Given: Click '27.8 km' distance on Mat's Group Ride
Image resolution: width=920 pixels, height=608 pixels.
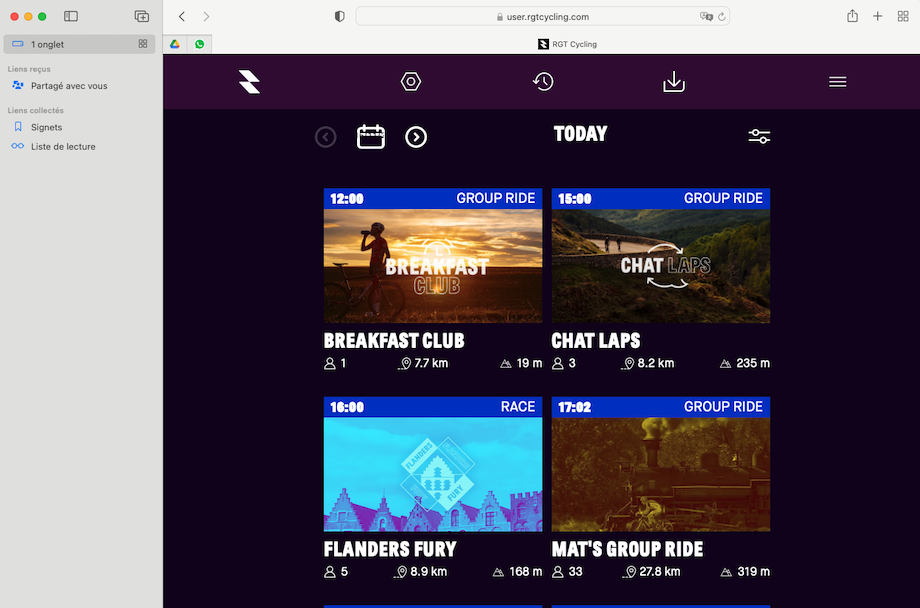Looking at the screenshot, I should [660, 572].
